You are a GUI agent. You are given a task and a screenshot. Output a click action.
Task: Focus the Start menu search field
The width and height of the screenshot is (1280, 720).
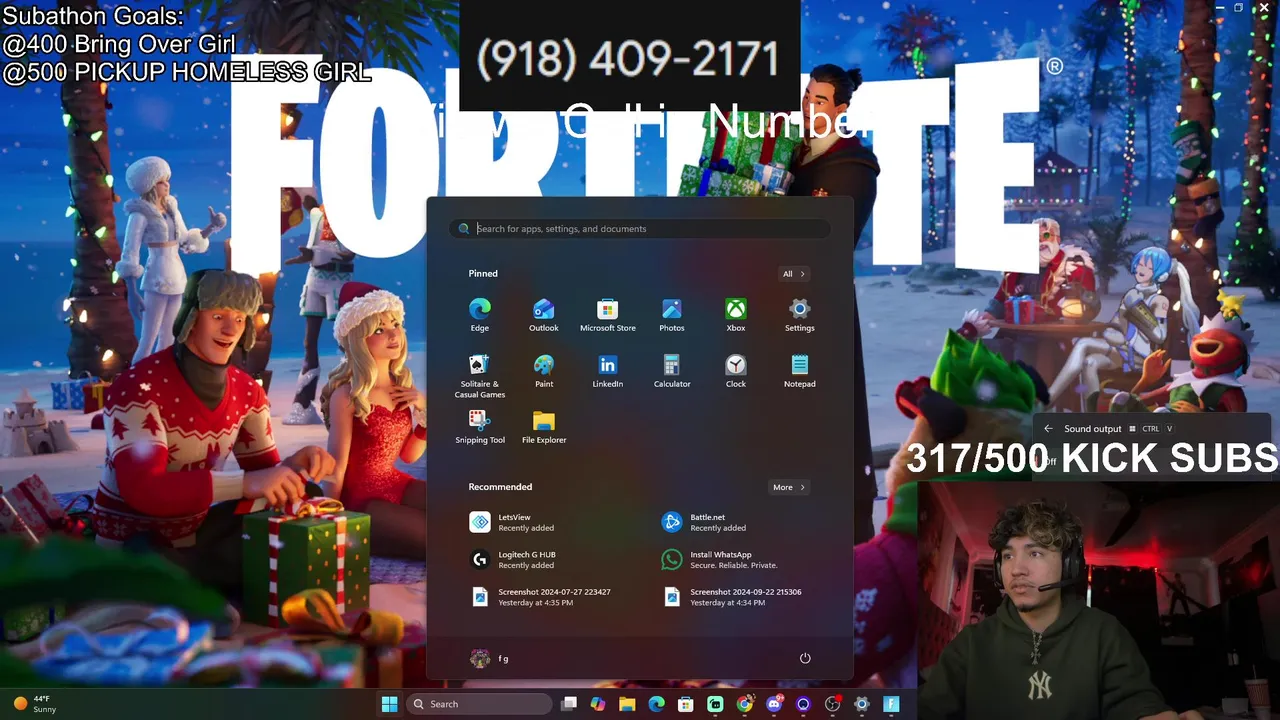[640, 229]
